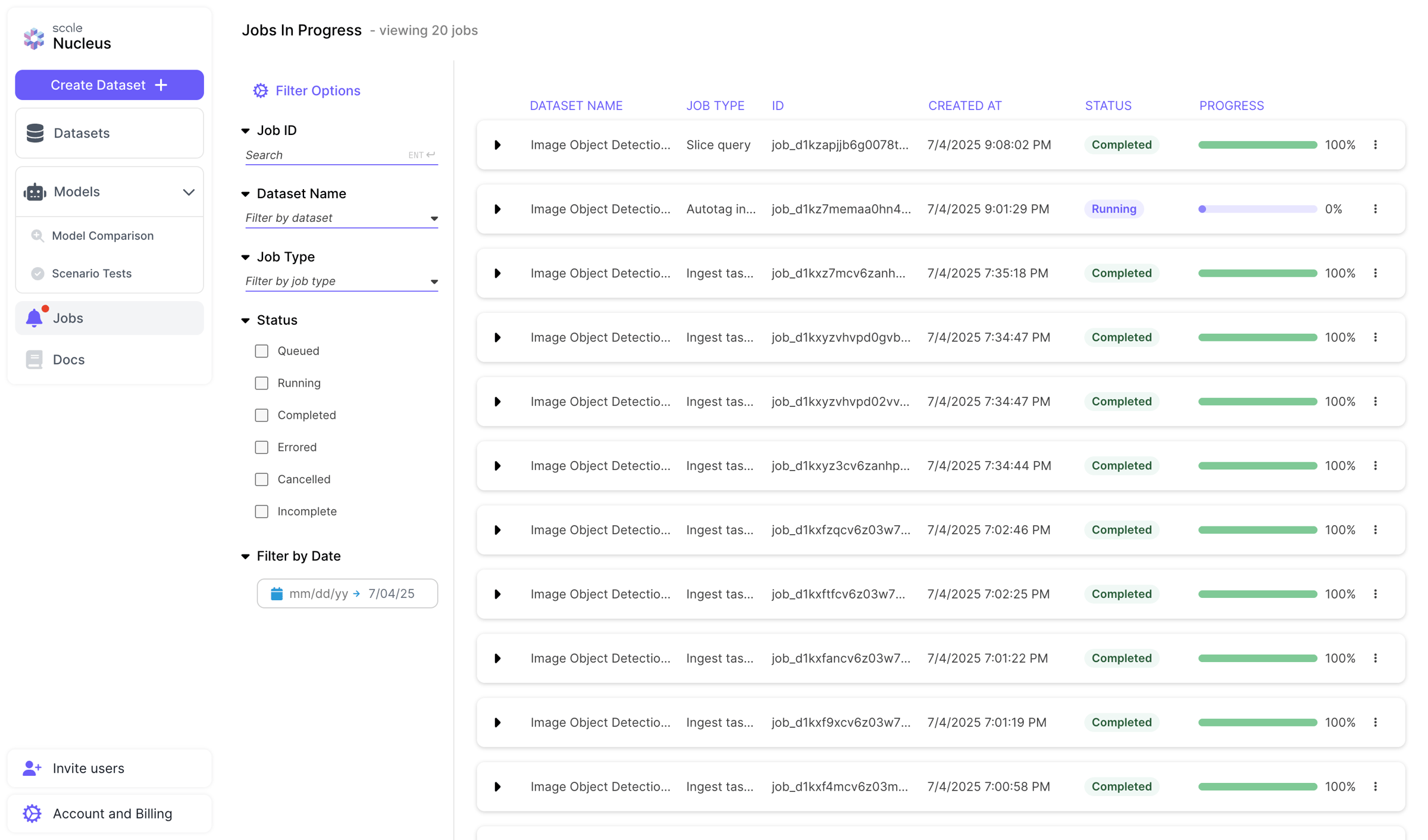
Task: Click the Jobs bell notification icon
Action: 35,318
